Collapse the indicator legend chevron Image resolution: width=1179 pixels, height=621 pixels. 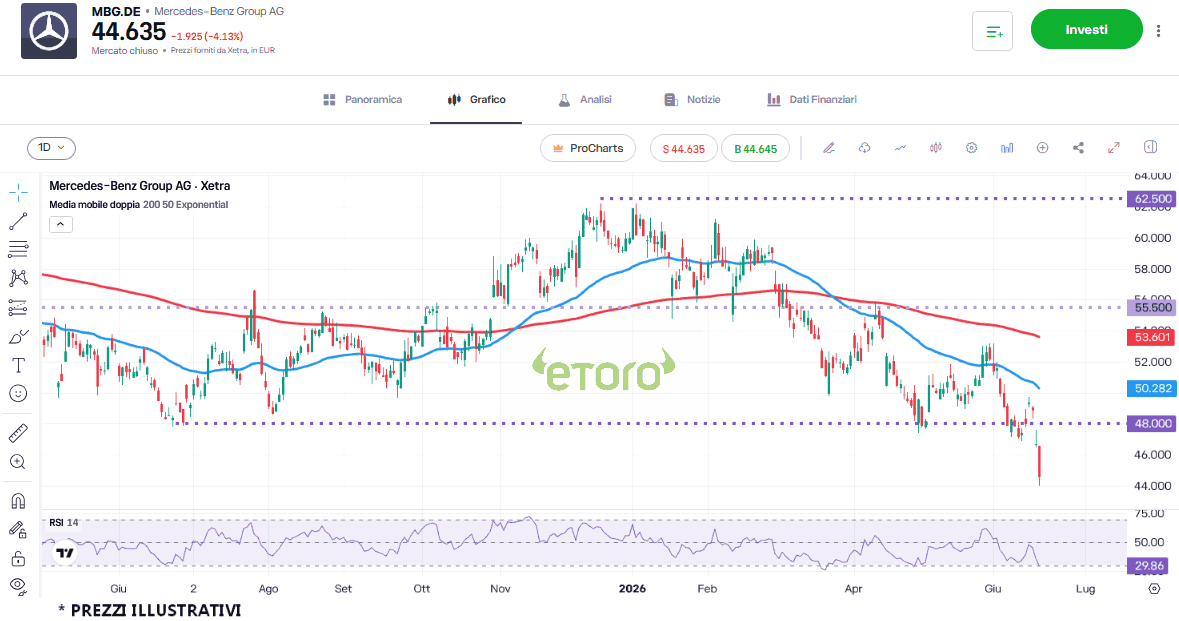point(61,224)
